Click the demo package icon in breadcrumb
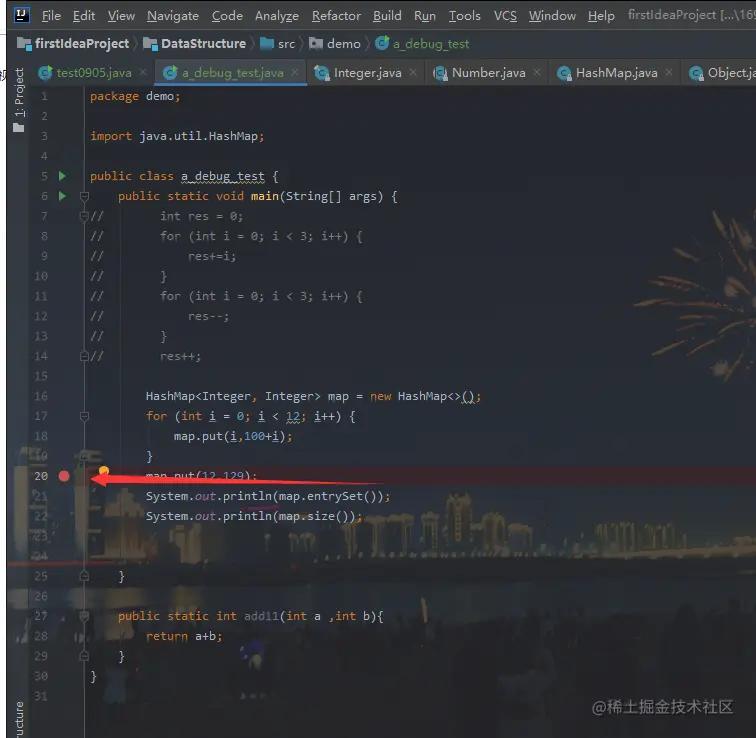756x738 pixels. point(316,44)
